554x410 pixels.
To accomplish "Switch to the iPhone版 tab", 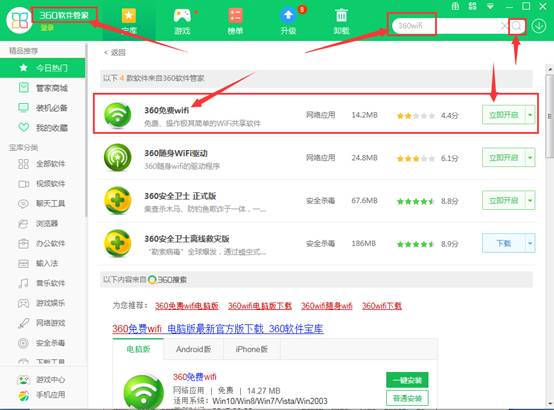I will coord(252,349).
